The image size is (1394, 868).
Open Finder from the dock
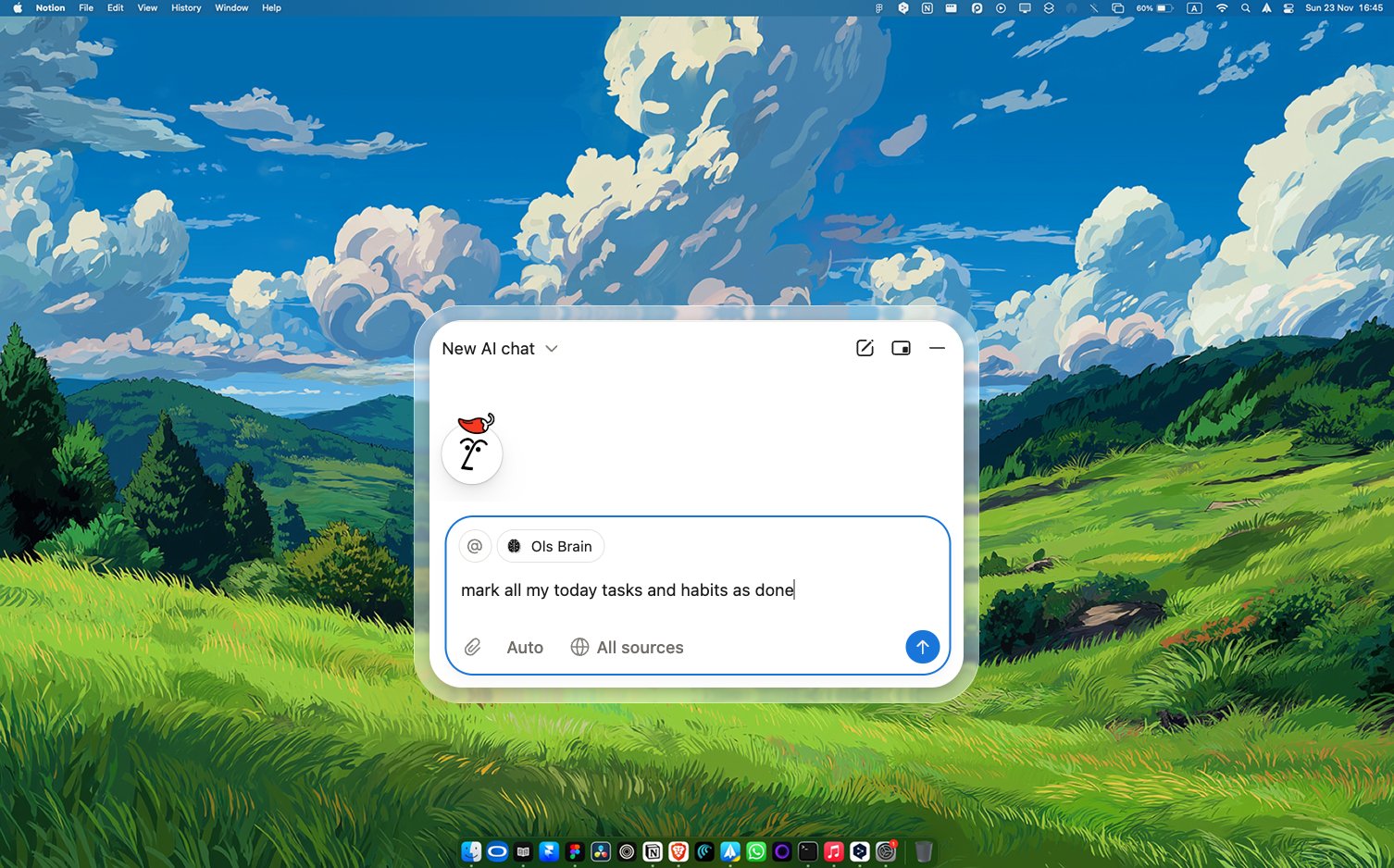point(471,851)
